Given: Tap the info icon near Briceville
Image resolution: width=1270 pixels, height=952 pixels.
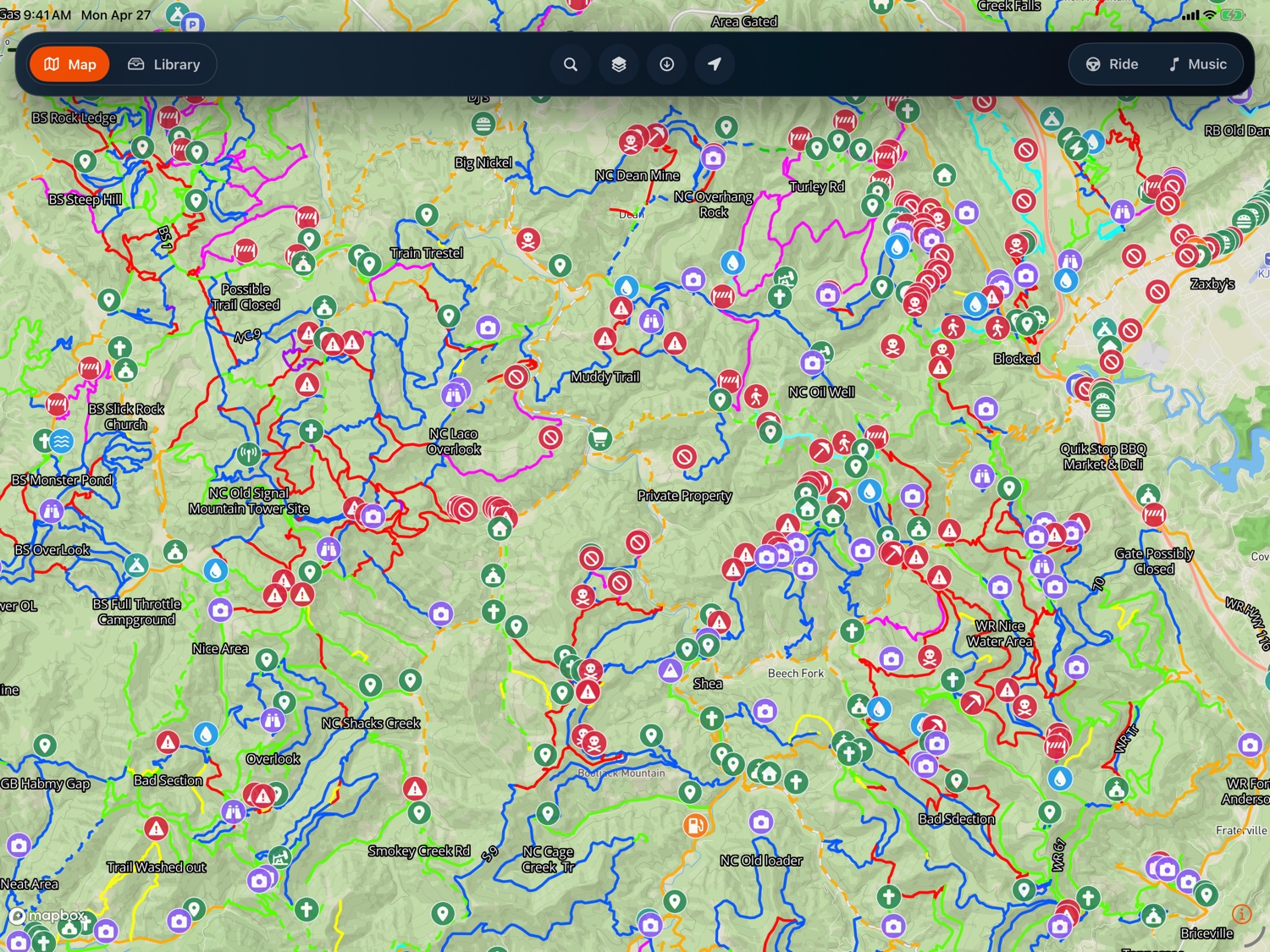Looking at the screenshot, I should point(1242,914).
